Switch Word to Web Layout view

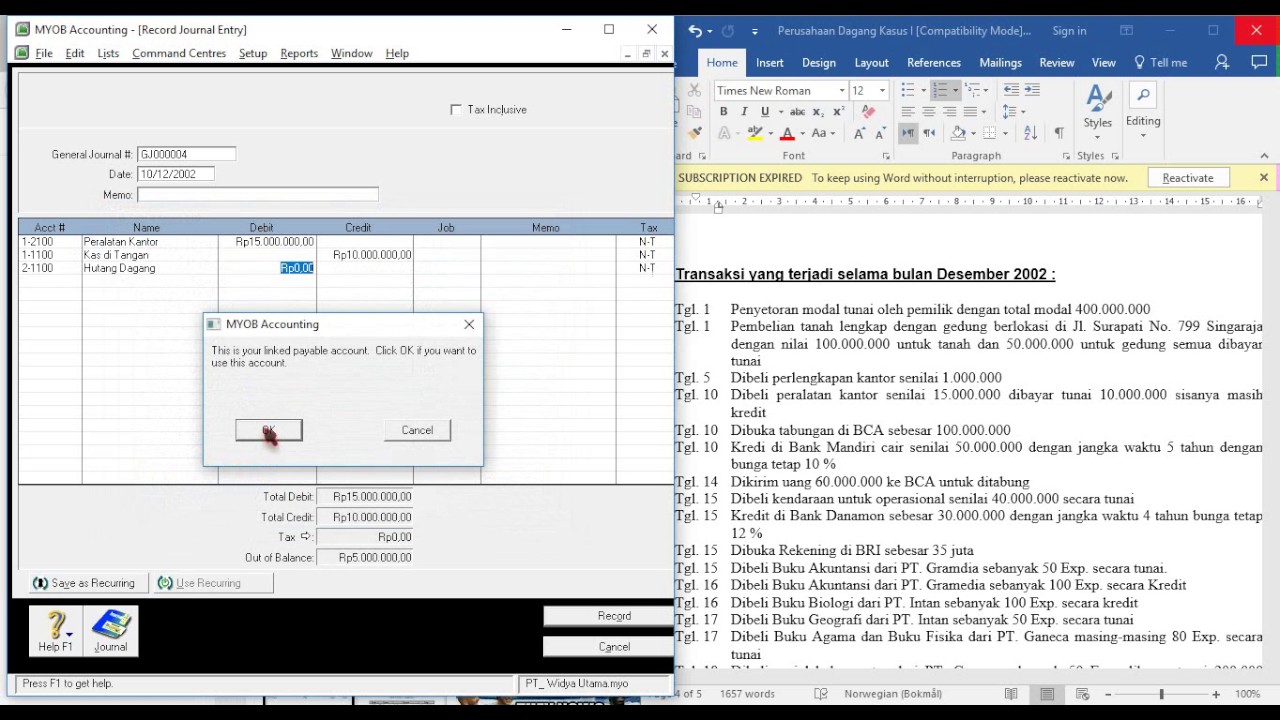1083,694
